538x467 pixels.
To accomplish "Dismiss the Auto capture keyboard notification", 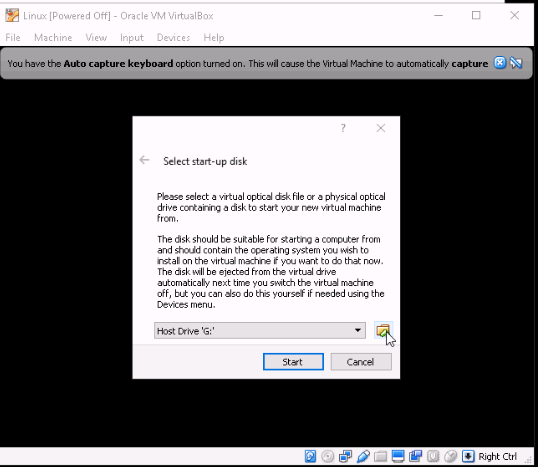I will pyautogui.click(x=500, y=63).
